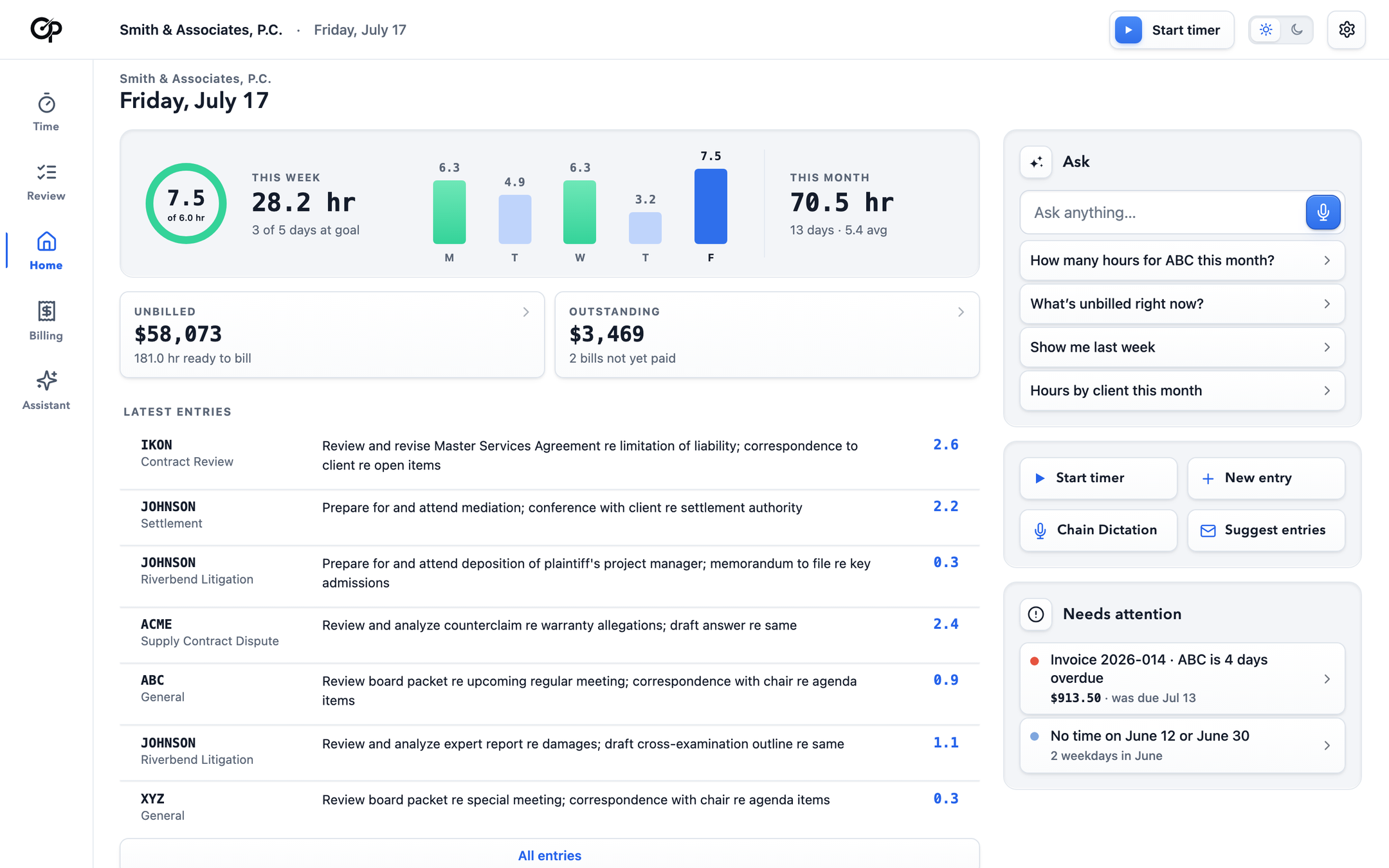This screenshot has height=868, width=1389.
Task: Click the sparkle icon beside Ask
Action: point(1036,162)
